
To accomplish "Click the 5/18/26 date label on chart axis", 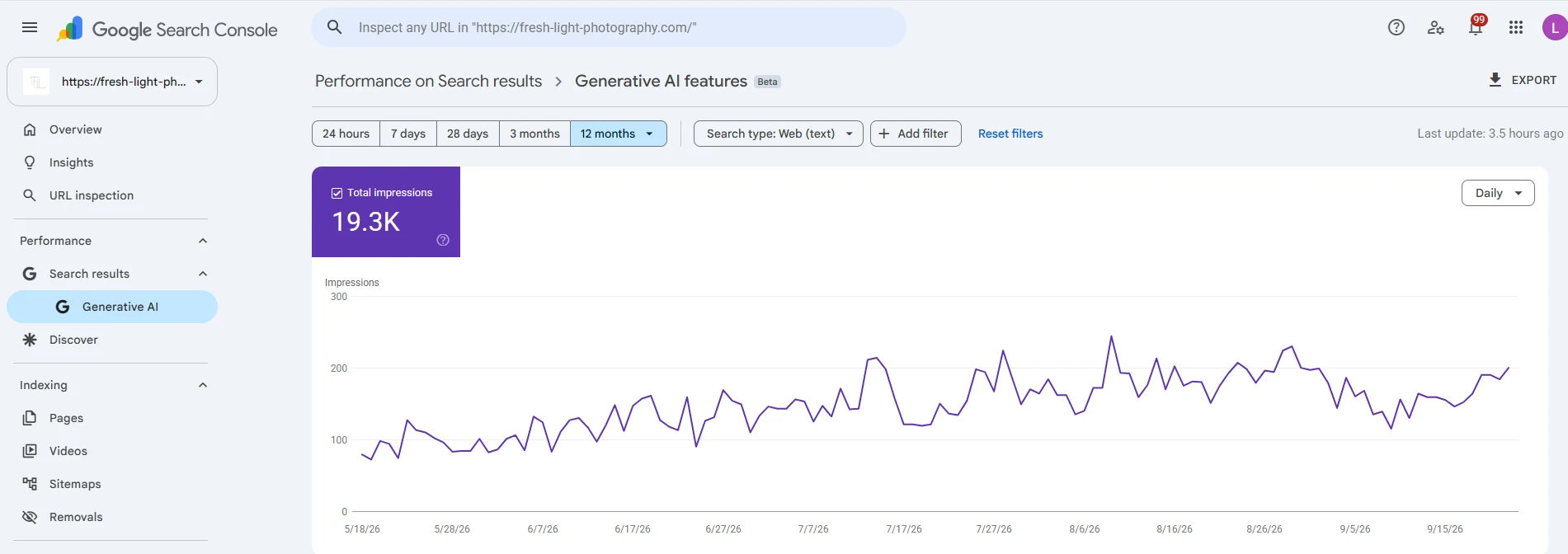I will 362,529.
